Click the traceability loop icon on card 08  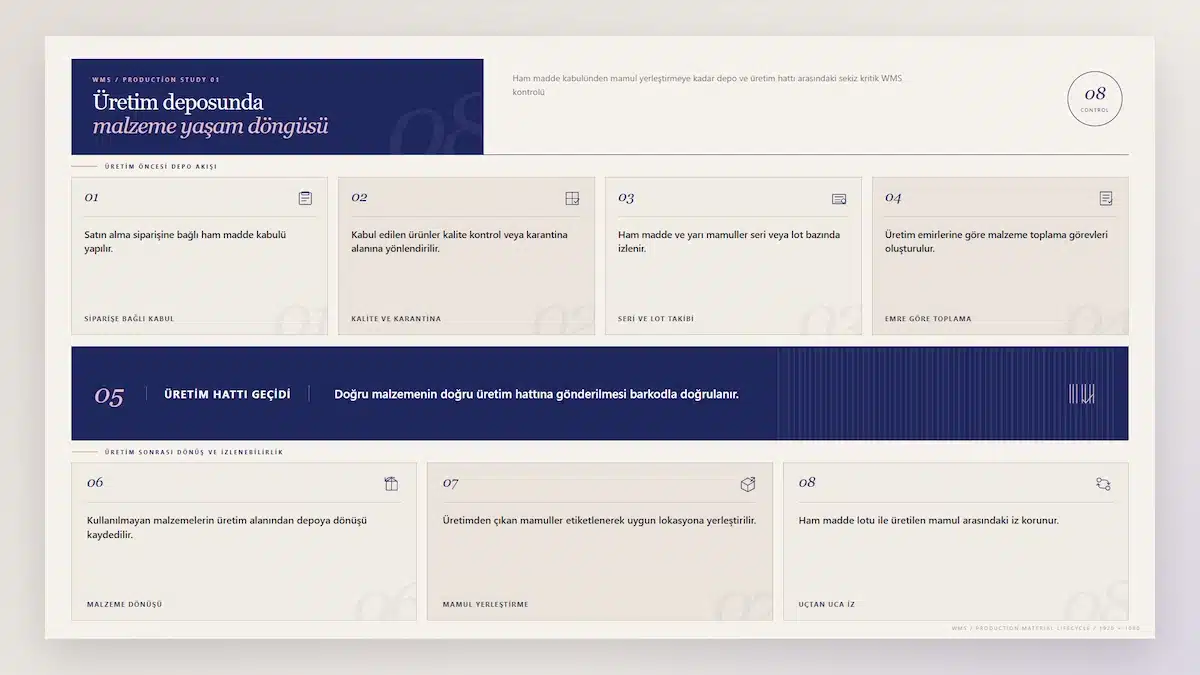click(x=1103, y=484)
